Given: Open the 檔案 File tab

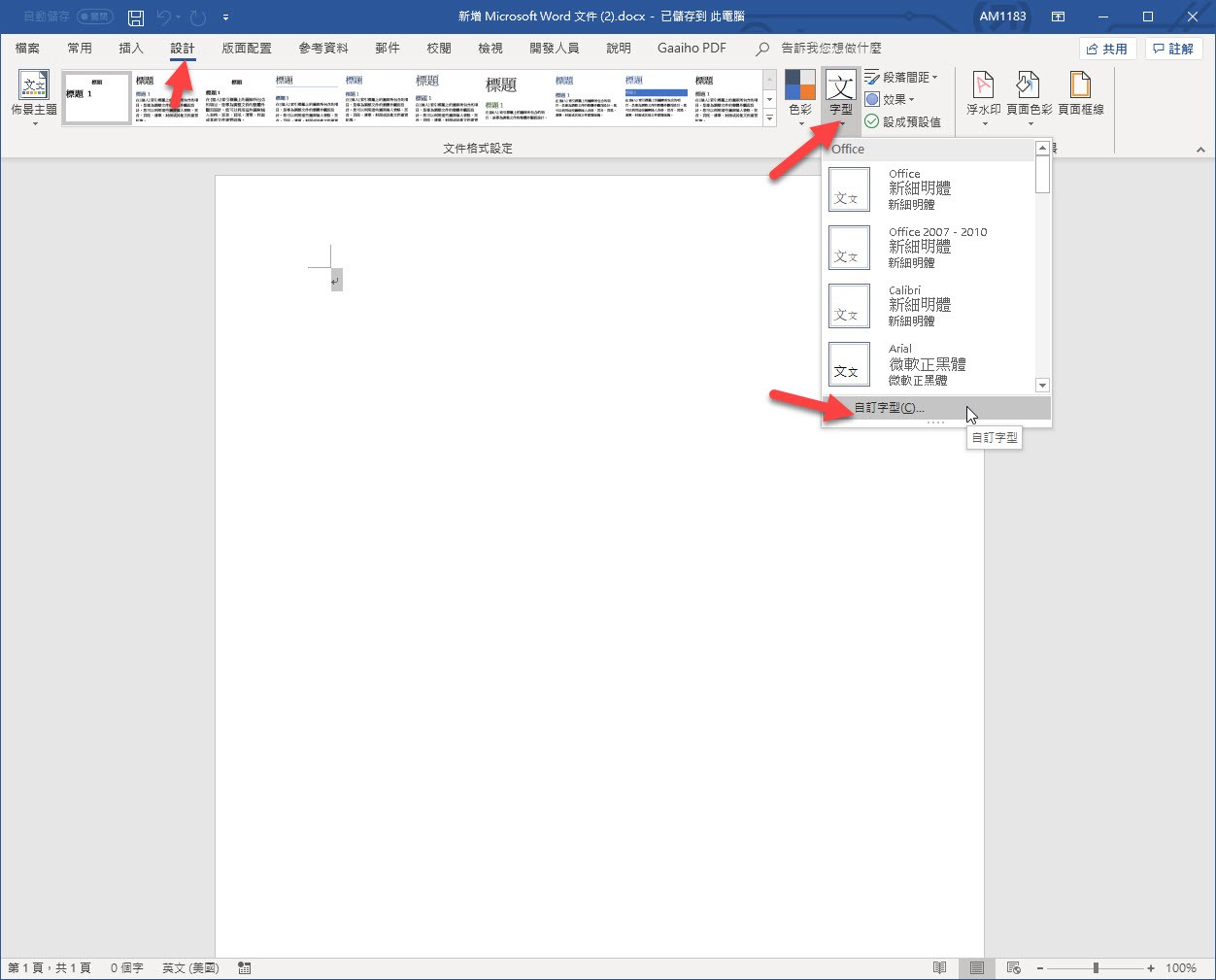Looking at the screenshot, I should click(x=27, y=48).
